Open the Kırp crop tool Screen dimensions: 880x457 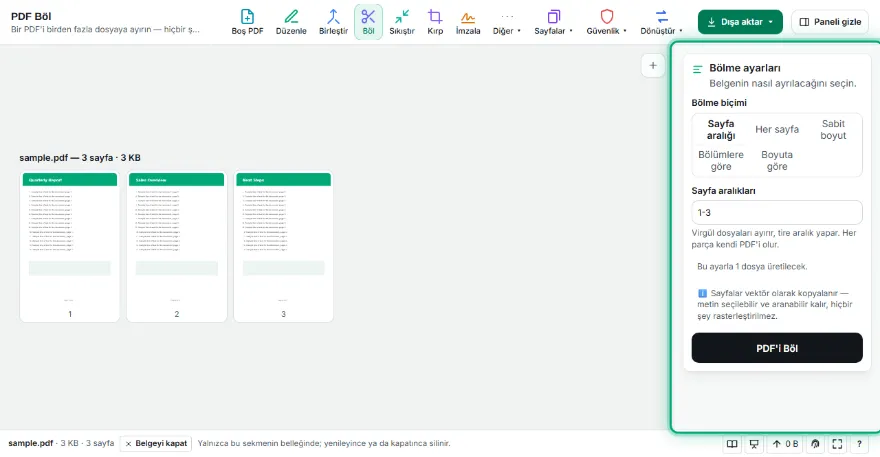(x=435, y=22)
